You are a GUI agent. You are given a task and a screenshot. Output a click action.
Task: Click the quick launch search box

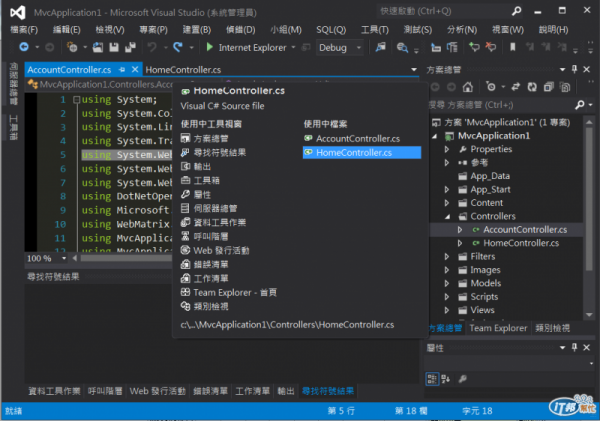444,11
